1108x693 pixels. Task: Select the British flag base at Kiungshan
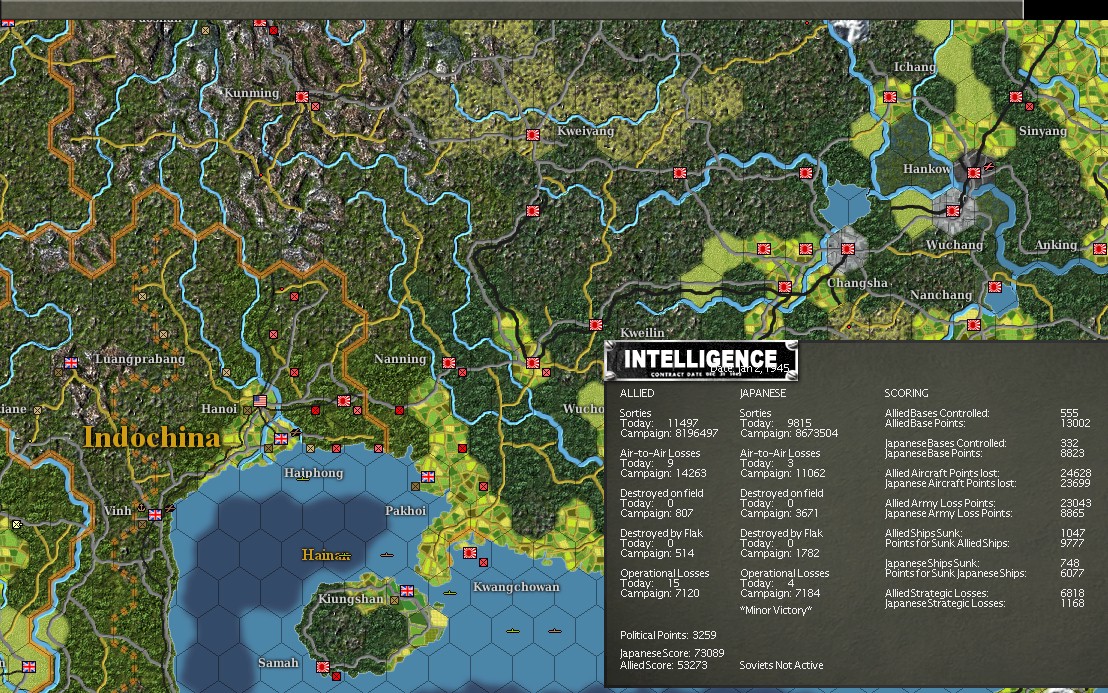click(x=407, y=591)
